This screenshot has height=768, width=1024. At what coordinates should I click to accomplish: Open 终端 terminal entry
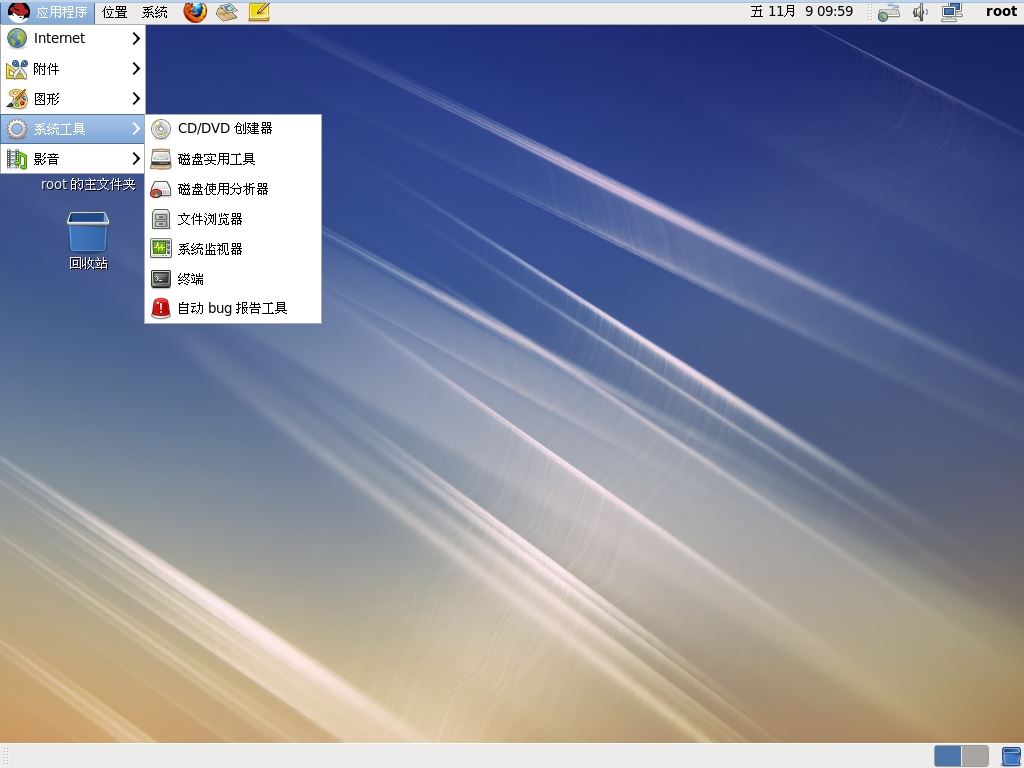click(232, 279)
